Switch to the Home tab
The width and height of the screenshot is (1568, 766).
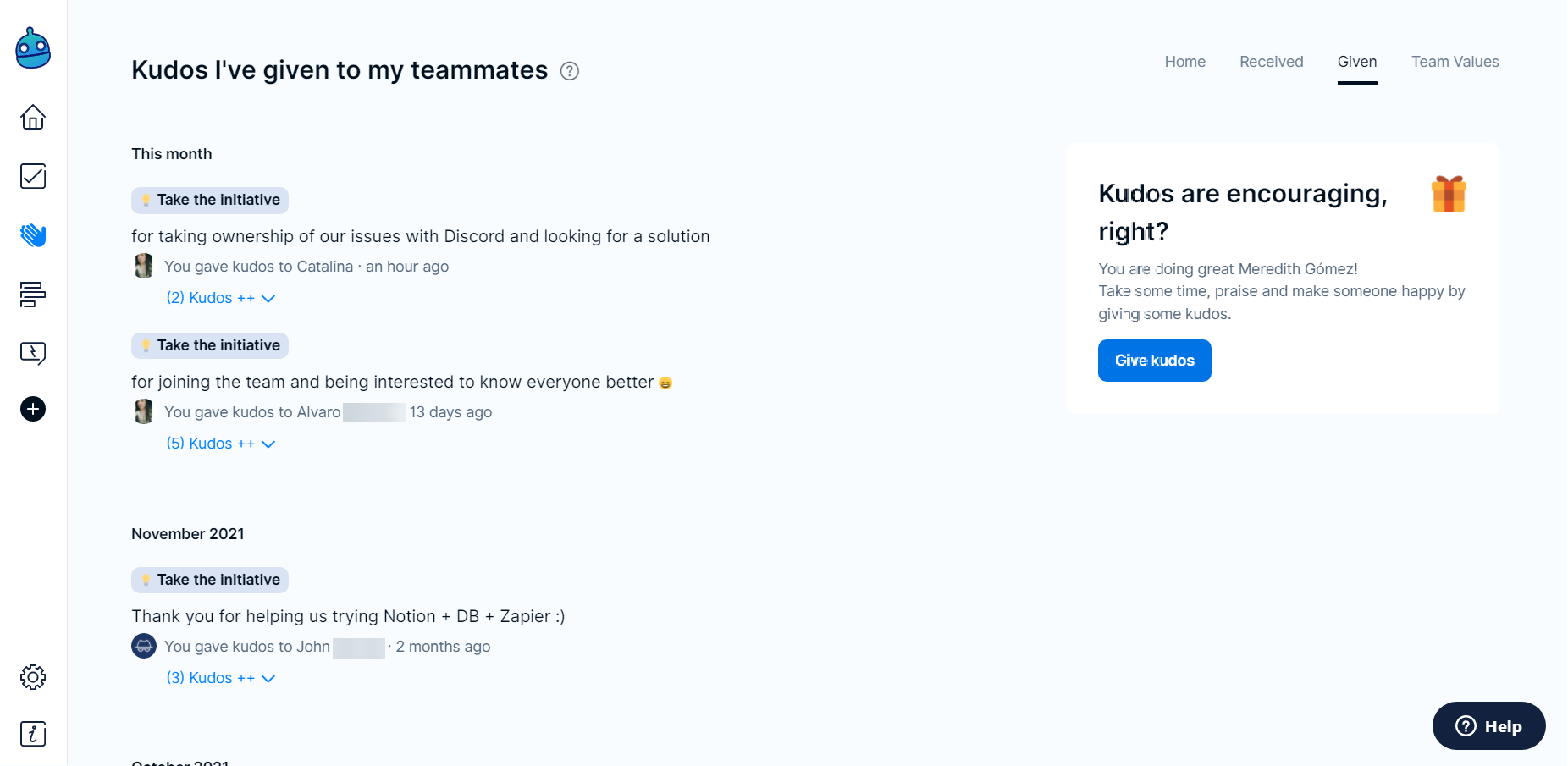click(x=1184, y=62)
